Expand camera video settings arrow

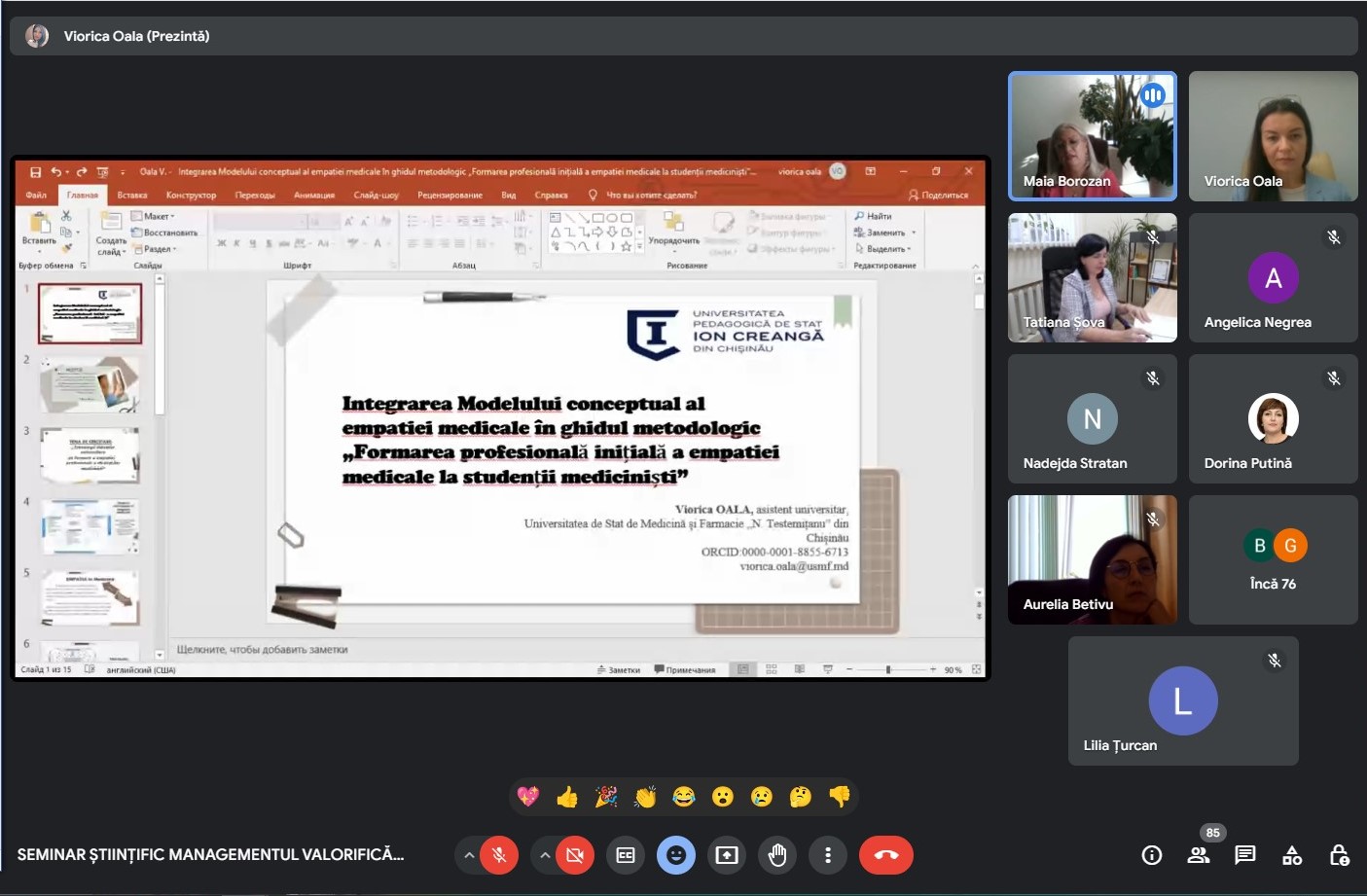(545, 855)
